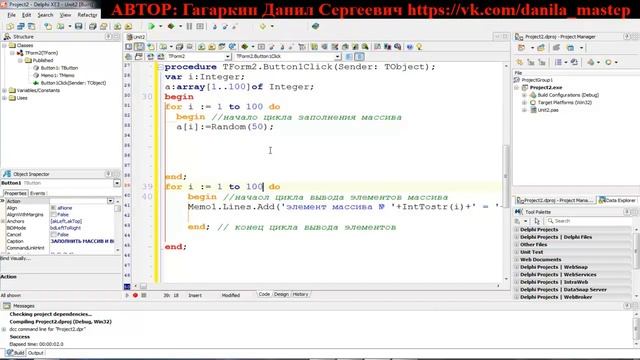Image resolution: width=640 pixels, height=360 pixels.
Task: Expand the Unit Test palette category
Action: pyautogui.click(x=531, y=252)
